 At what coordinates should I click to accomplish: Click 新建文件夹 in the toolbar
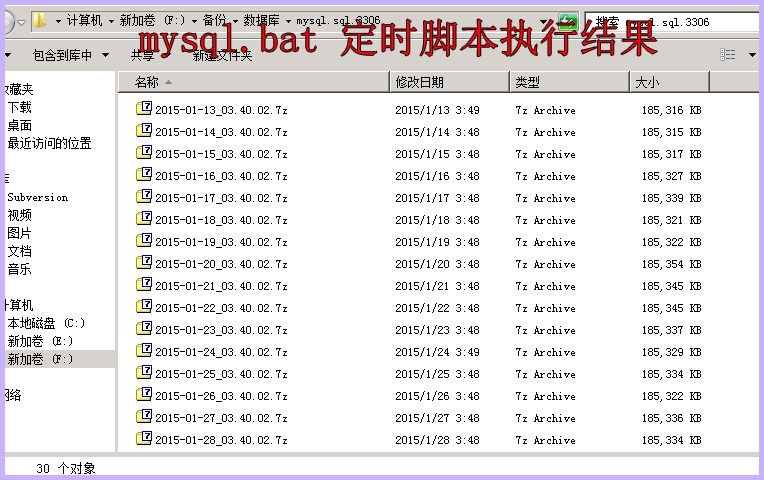pyautogui.click(x=222, y=56)
